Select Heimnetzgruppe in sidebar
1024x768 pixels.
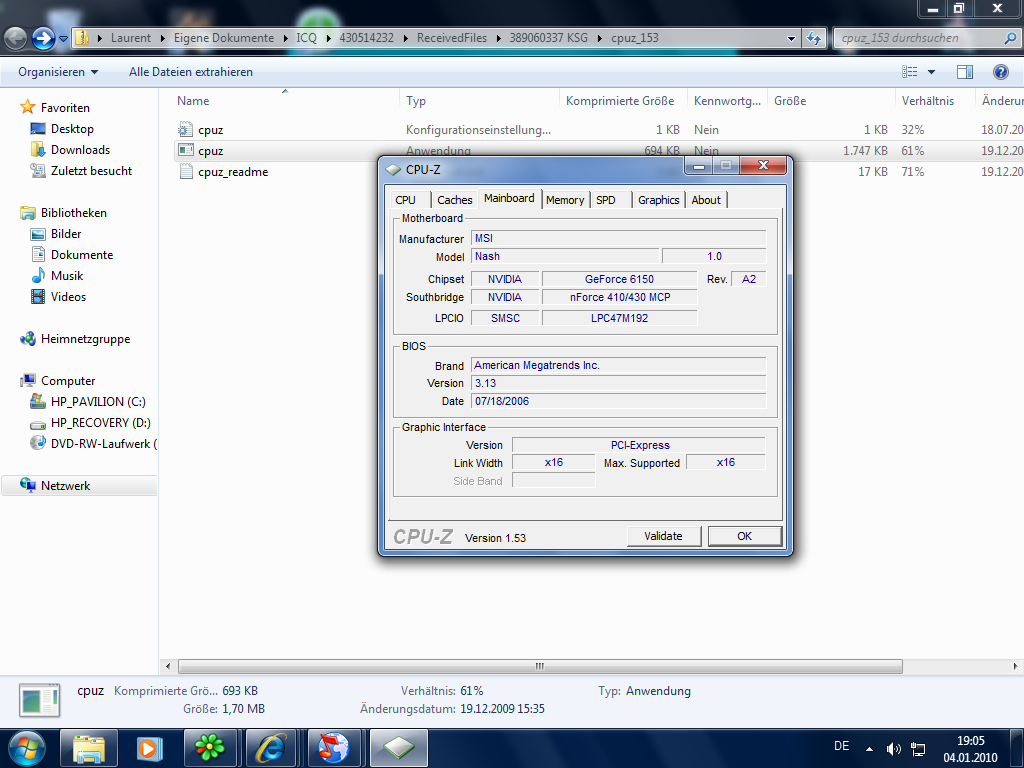click(x=85, y=339)
